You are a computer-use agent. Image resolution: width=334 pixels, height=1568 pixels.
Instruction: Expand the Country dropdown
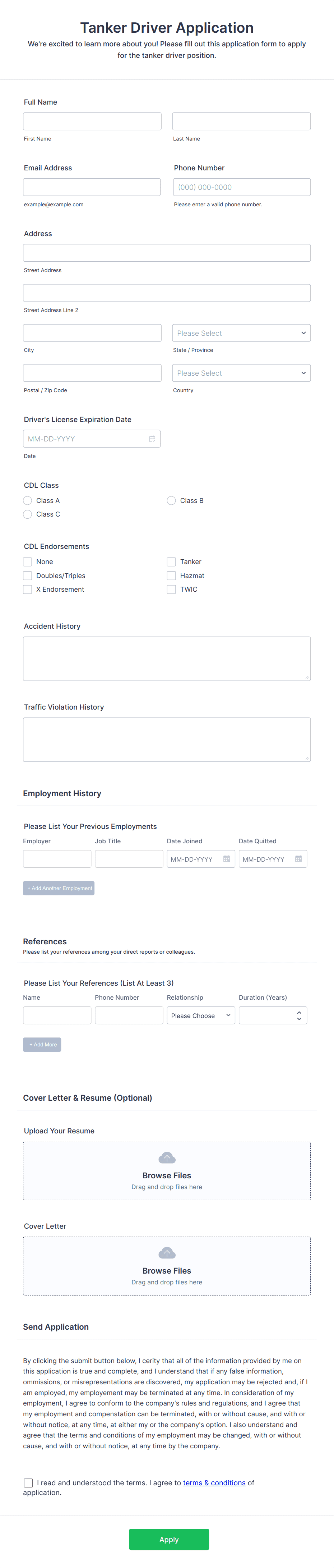[x=242, y=373]
